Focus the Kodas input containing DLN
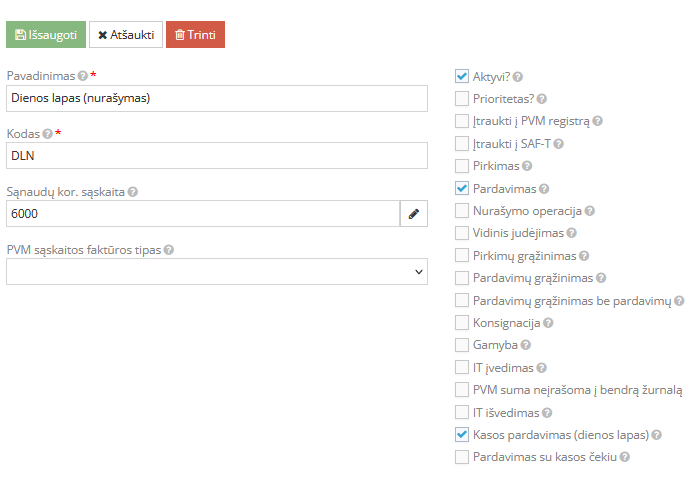This screenshot has width=694, height=481. coord(216,156)
